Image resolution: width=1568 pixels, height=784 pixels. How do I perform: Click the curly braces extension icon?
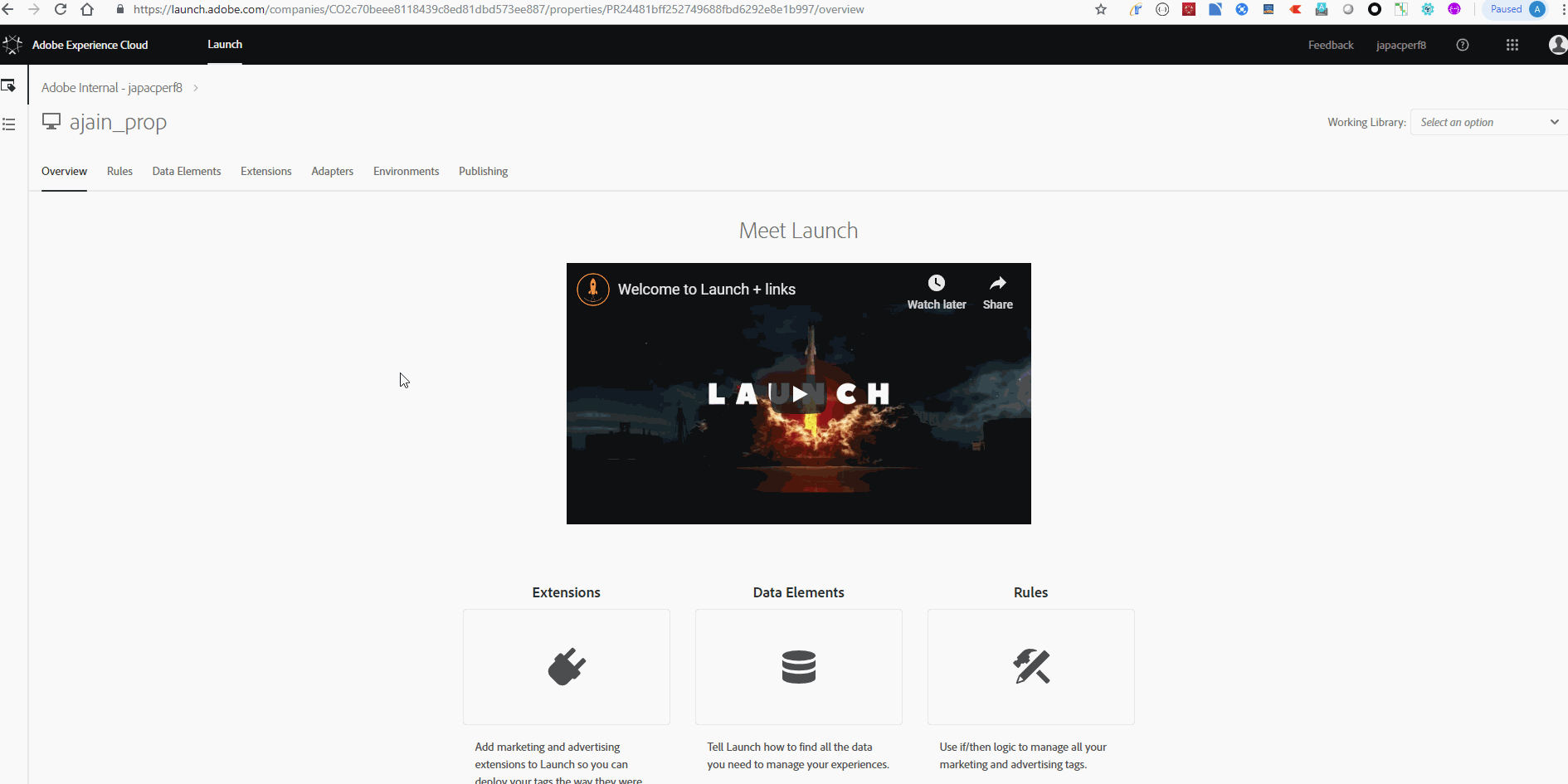tap(1162, 10)
